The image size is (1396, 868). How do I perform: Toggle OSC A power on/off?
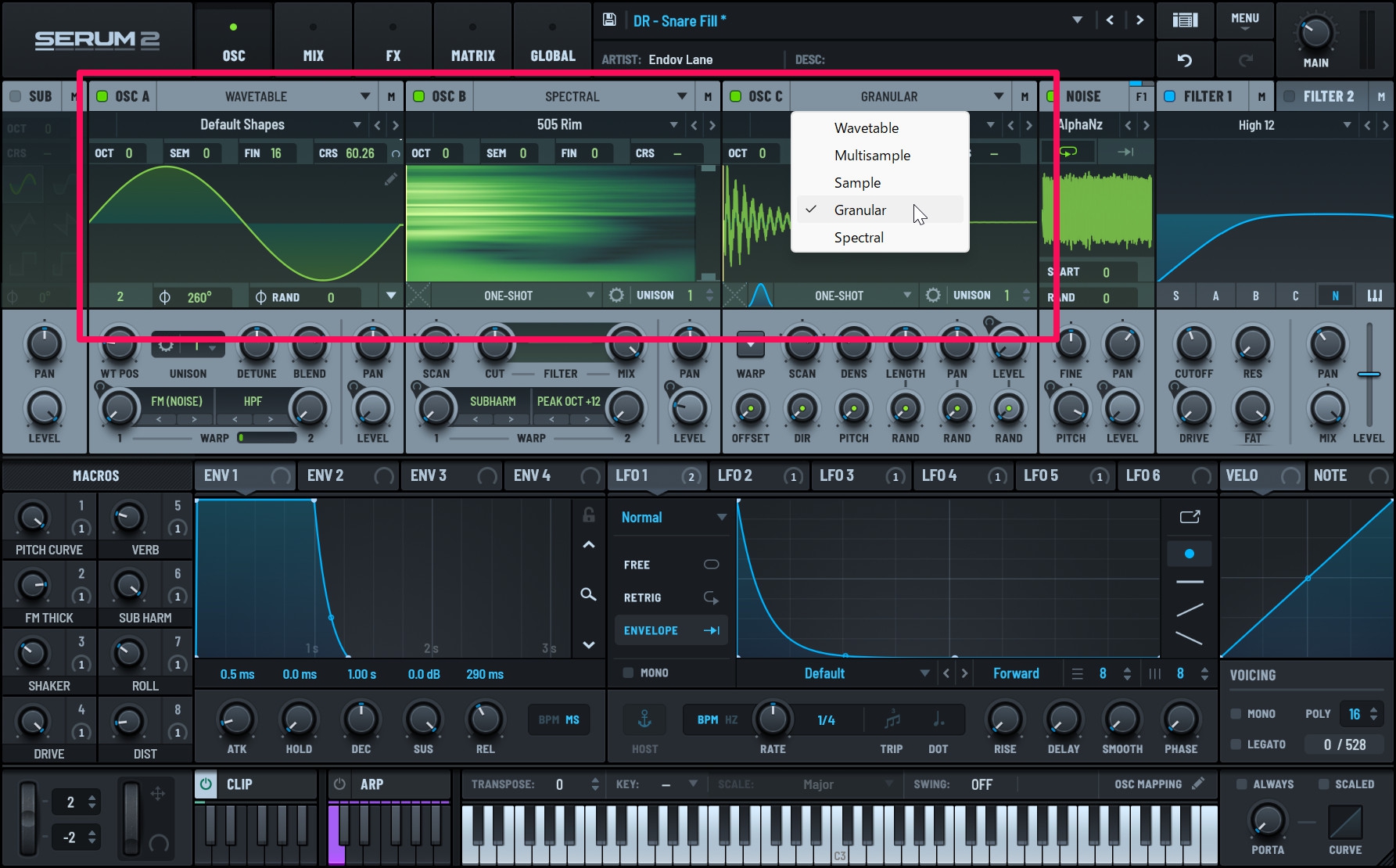(102, 96)
